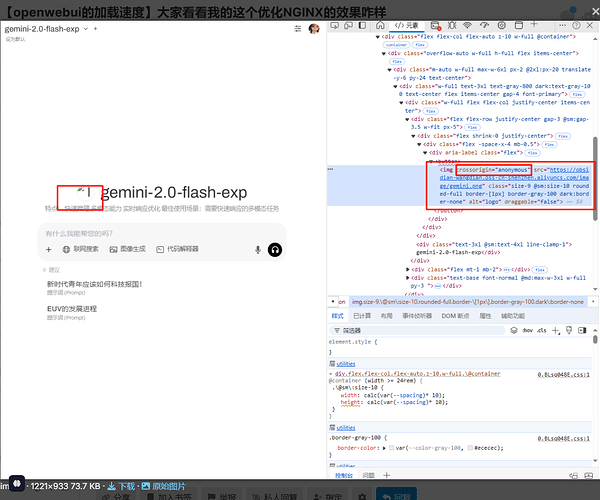Click #ececec color swatch
The image size is (600, 500).
pos(471,448)
